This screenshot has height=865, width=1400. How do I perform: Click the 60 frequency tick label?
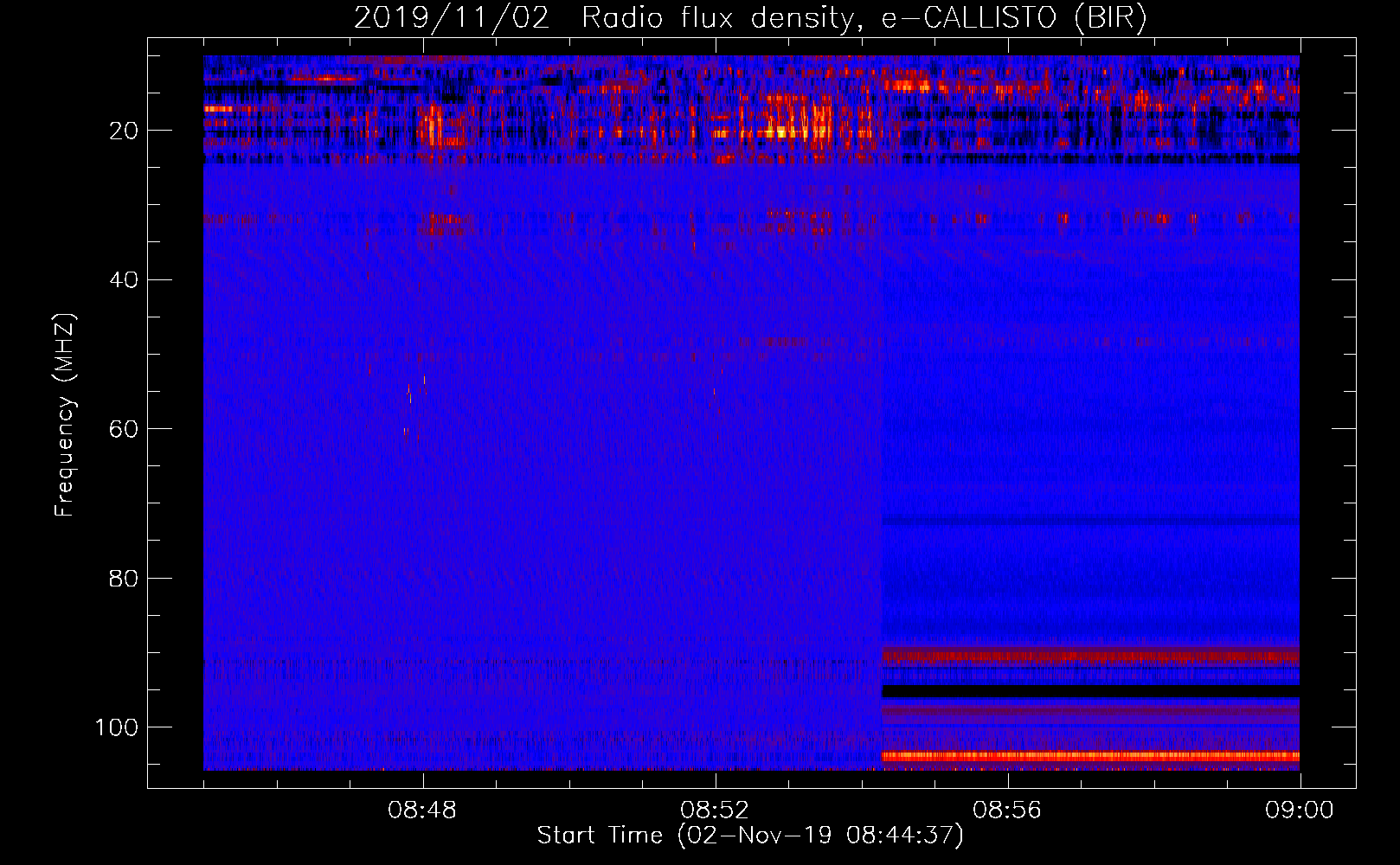tap(124, 429)
